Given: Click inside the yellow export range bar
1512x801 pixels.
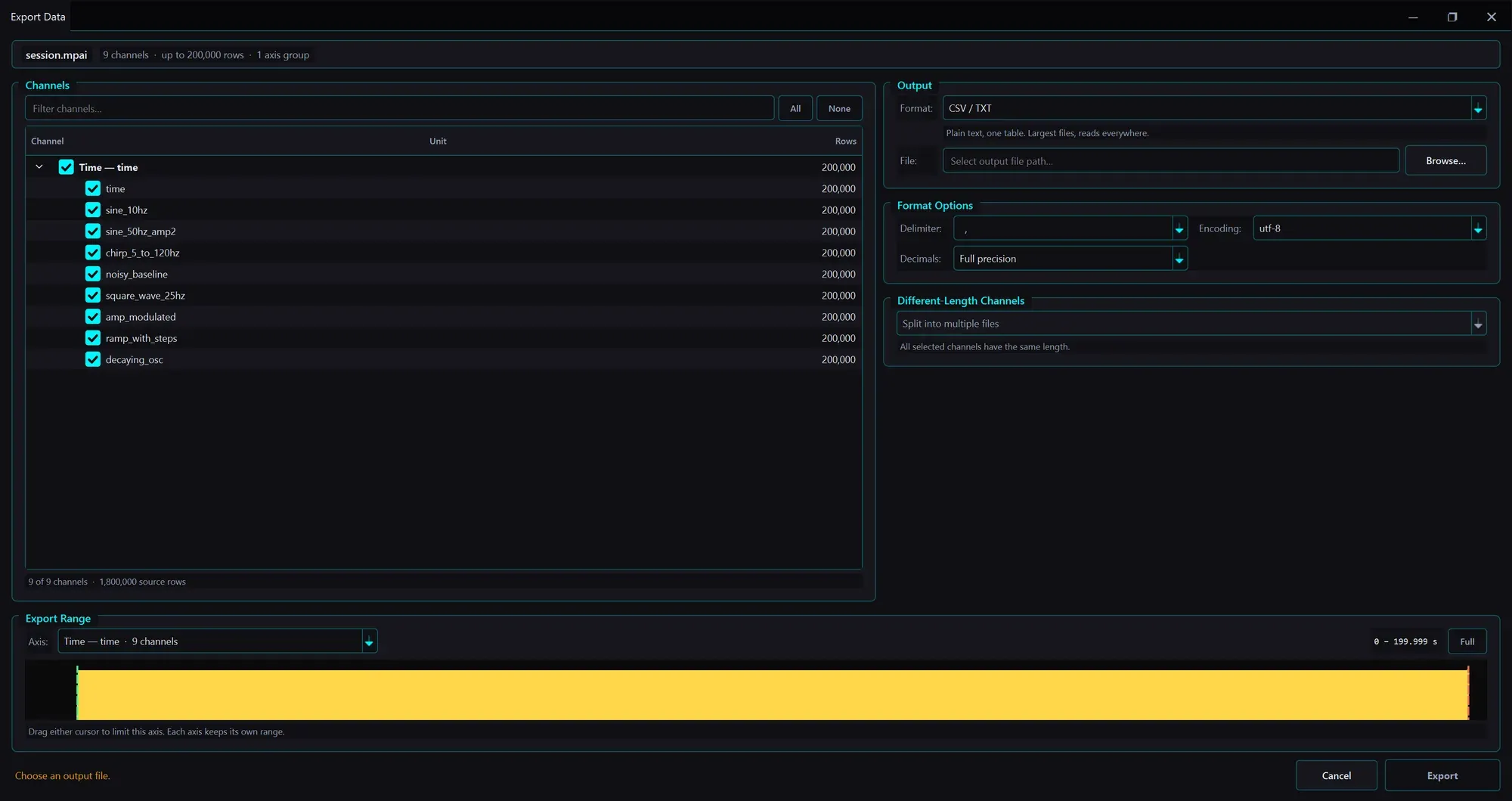Looking at the screenshot, I should tap(773, 694).
